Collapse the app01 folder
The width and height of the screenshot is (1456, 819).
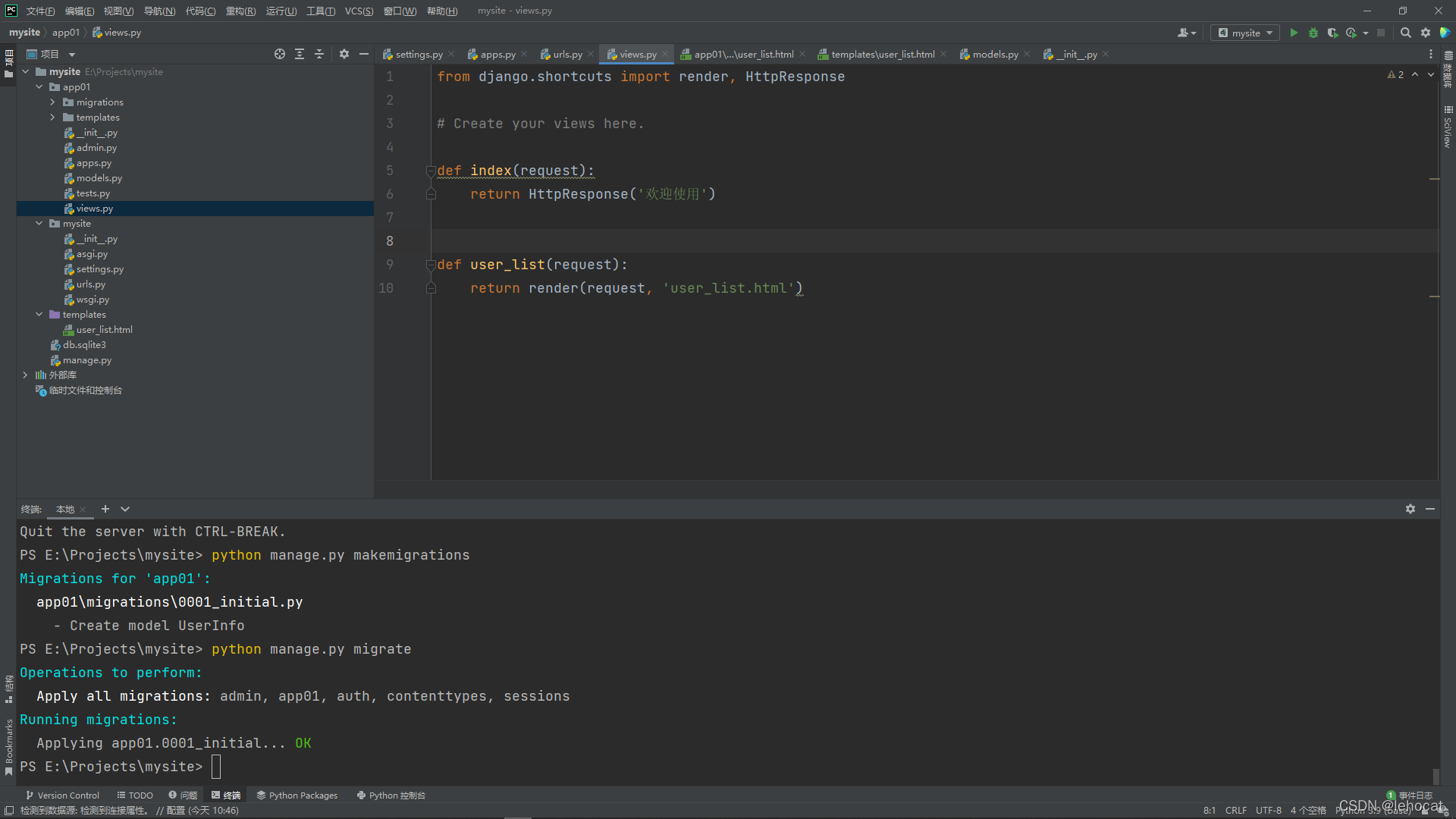tap(39, 87)
